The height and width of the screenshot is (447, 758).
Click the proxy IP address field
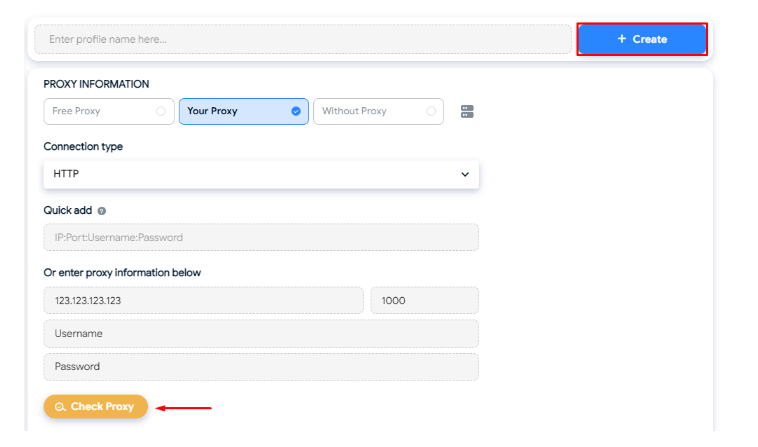point(203,300)
